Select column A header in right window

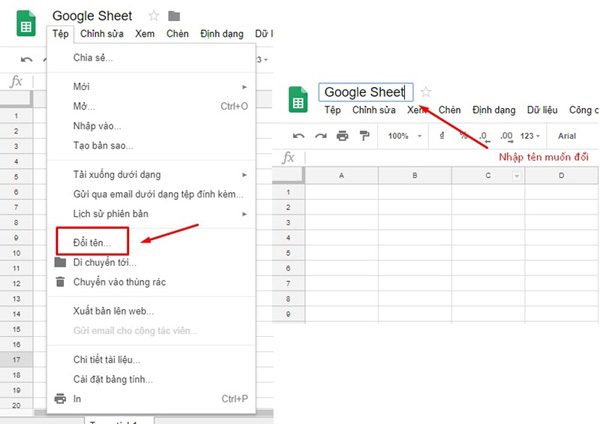click(342, 176)
